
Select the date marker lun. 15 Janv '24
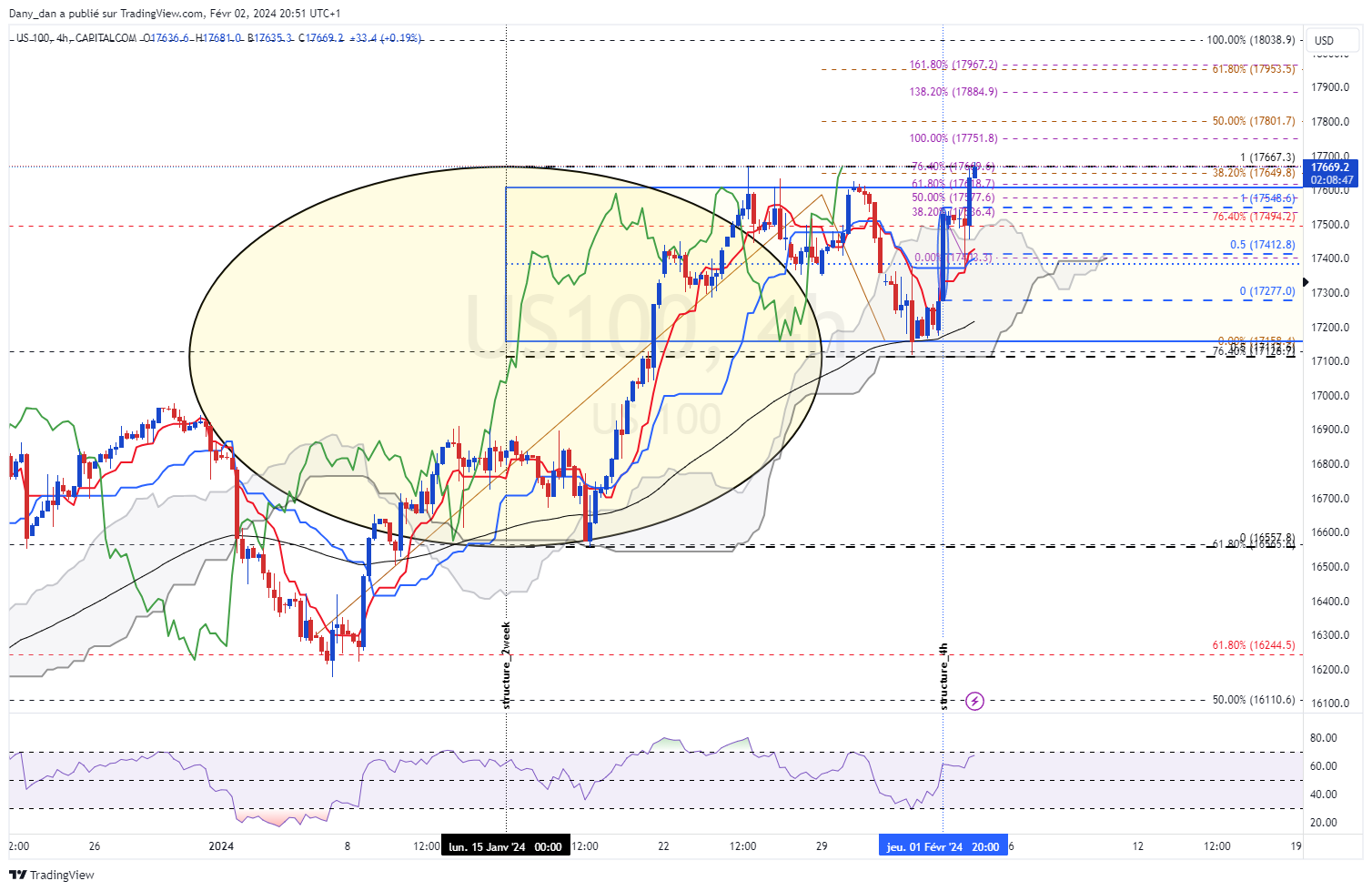coord(505,846)
